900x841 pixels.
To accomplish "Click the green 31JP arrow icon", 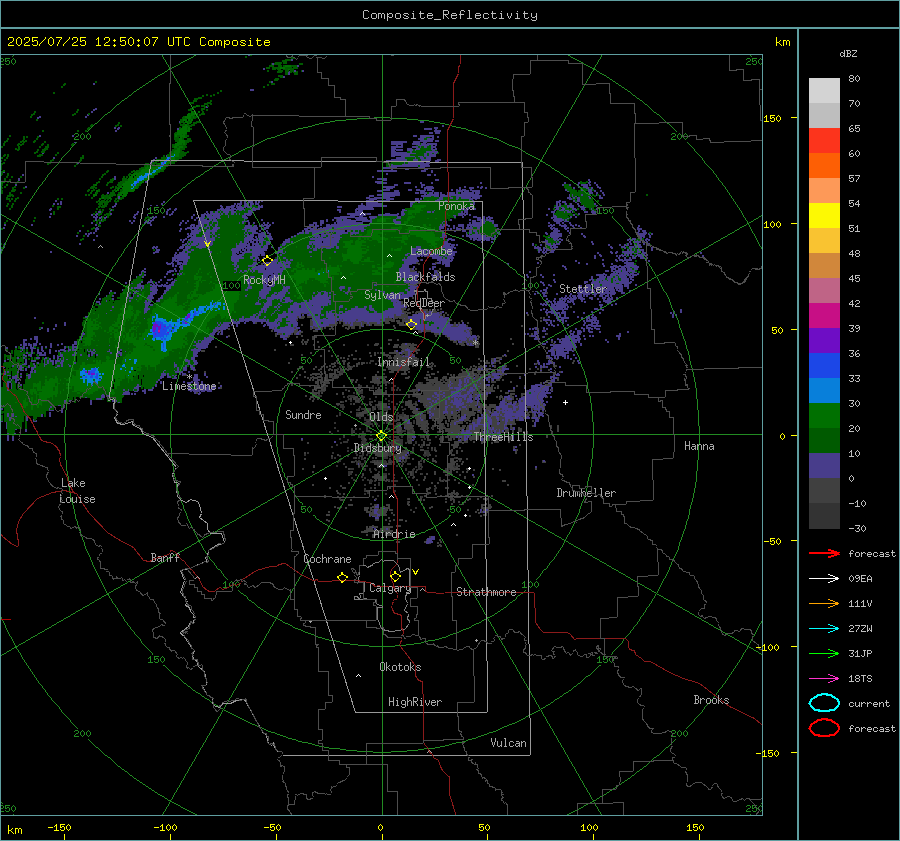I will [x=824, y=653].
